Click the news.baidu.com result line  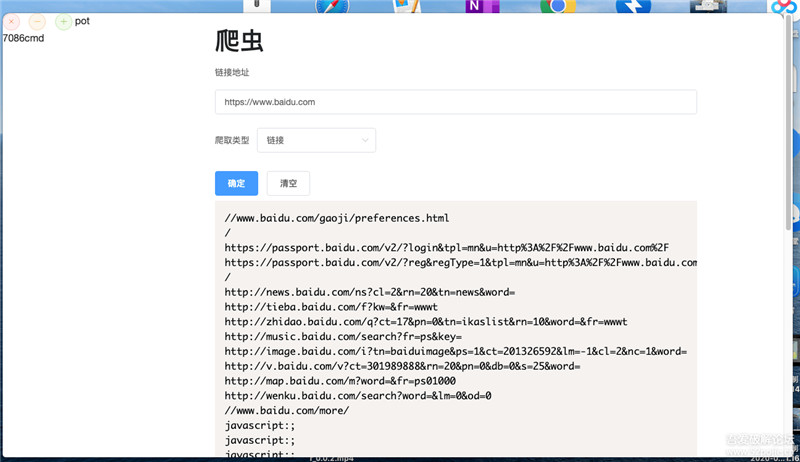pos(370,292)
